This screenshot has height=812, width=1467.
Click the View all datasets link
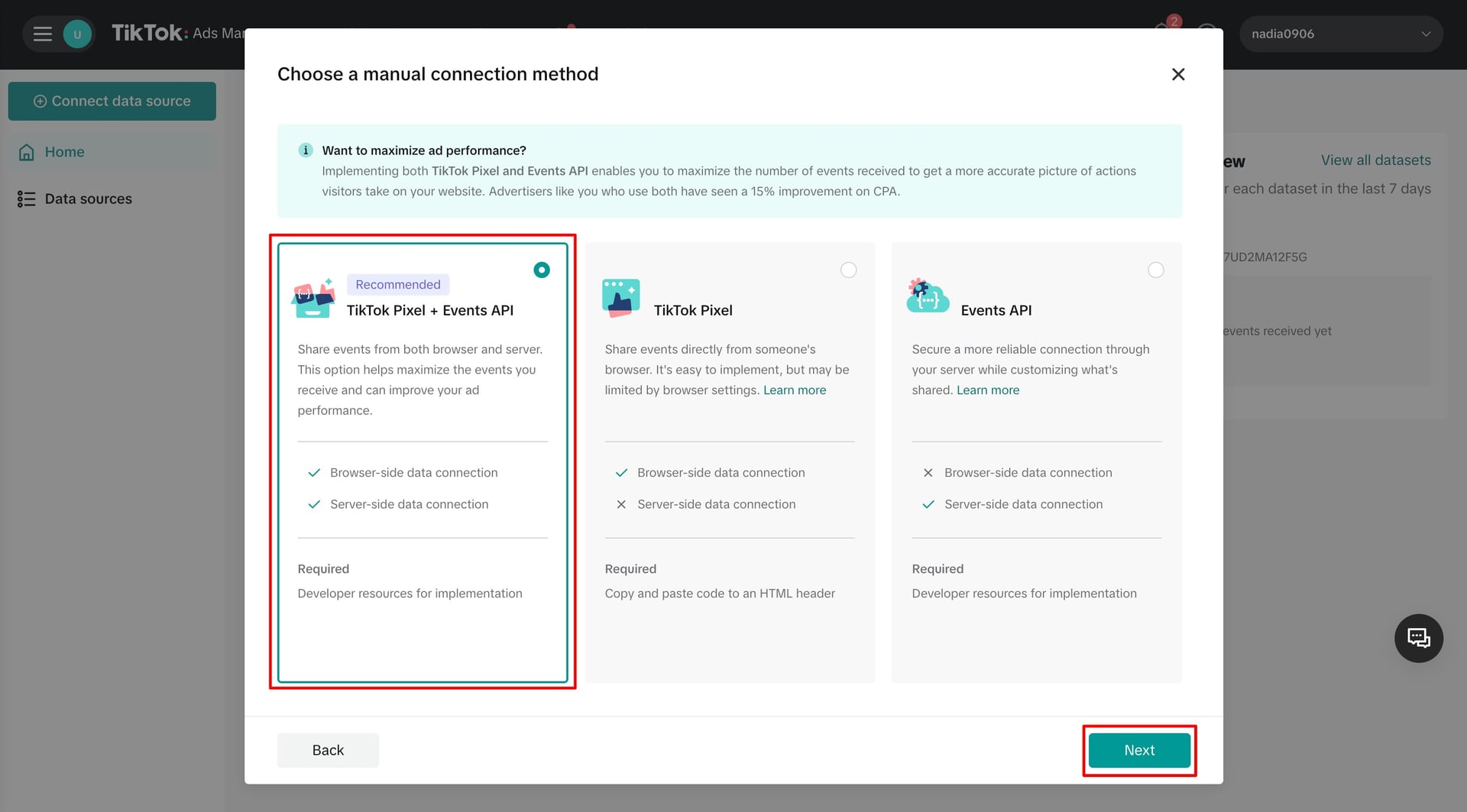point(1376,160)
